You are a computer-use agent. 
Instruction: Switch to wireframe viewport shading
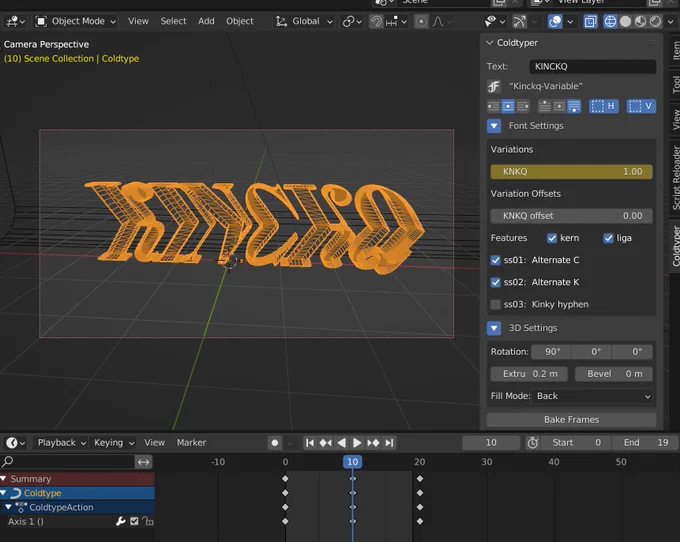click(x=610, y=21)
